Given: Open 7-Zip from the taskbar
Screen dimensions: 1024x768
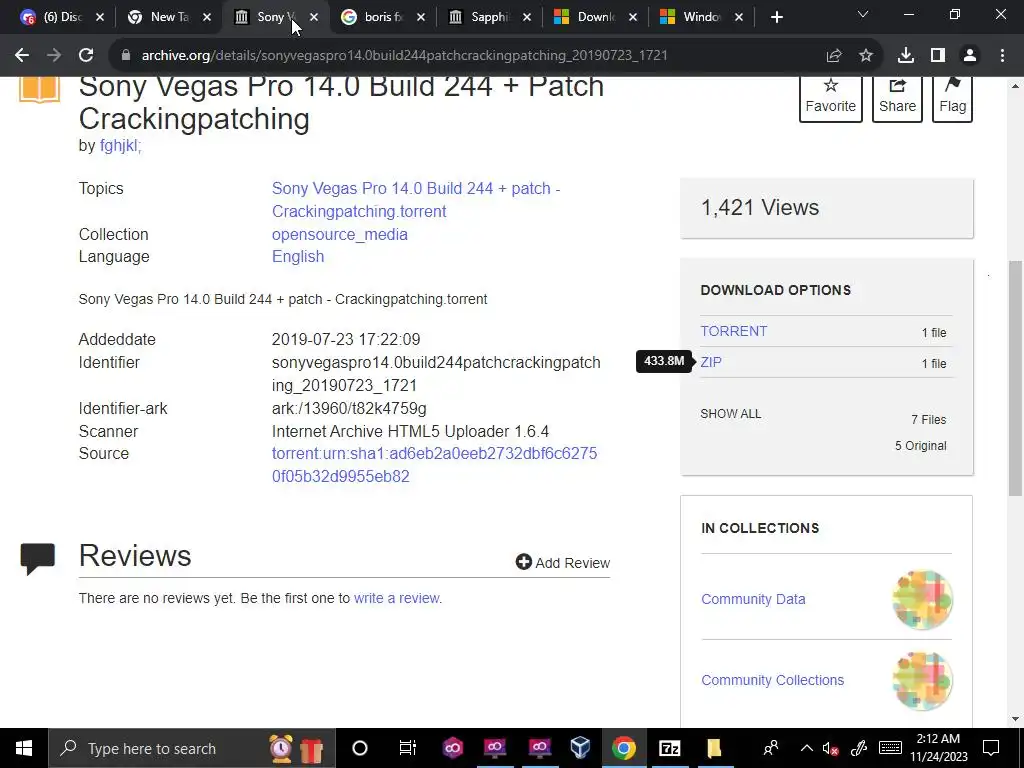Looking at the screenshot, I should (669, 748).
